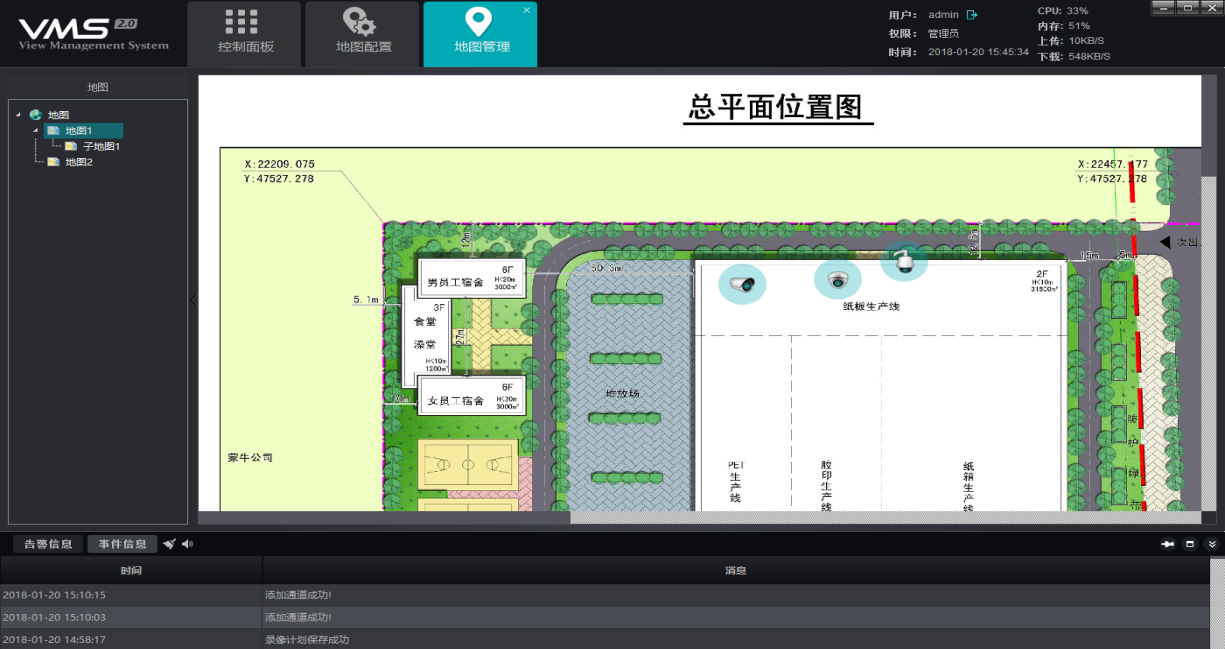Viewport: 1225px width, 649px height.
Task: Select 地图2 in the map tree
Action: pos(70,162)
